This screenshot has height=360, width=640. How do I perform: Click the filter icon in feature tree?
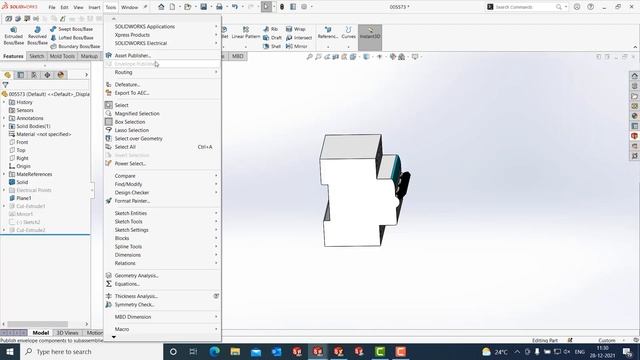pos(5,84)
